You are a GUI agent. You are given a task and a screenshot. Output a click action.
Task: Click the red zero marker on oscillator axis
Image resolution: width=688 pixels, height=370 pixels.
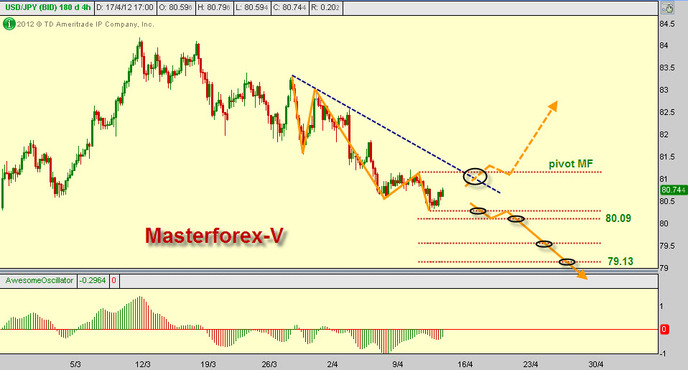pyautogui.click(x=664, y=329)
